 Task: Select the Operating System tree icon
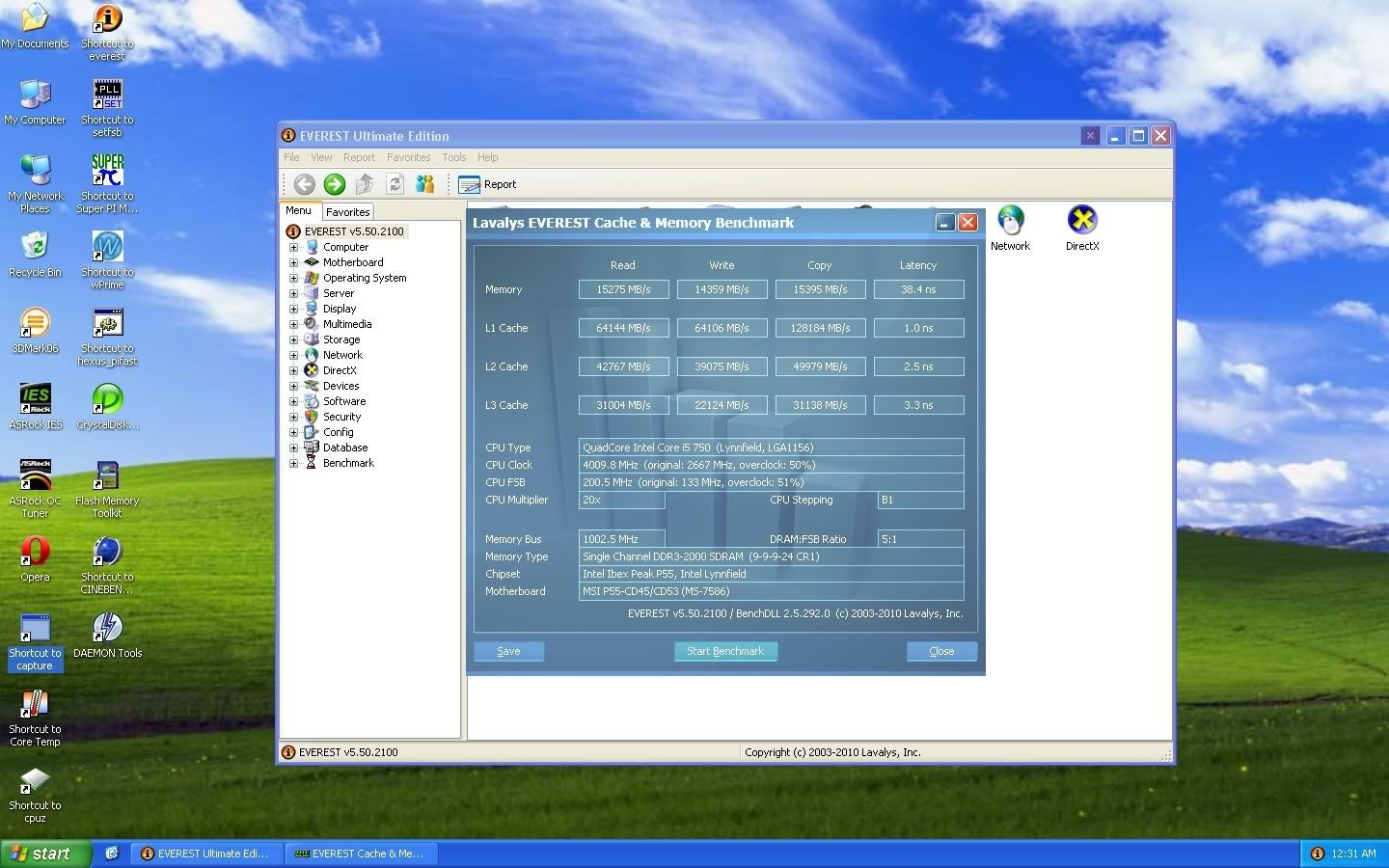click(x=312, y=278)
